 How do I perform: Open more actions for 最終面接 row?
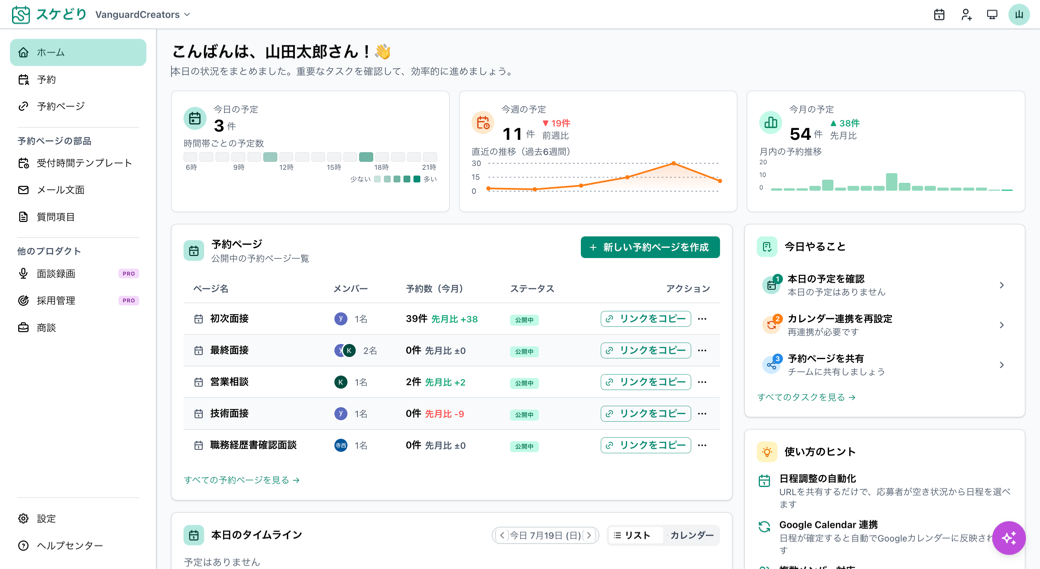pyautogui.click(x=702, y=350)
